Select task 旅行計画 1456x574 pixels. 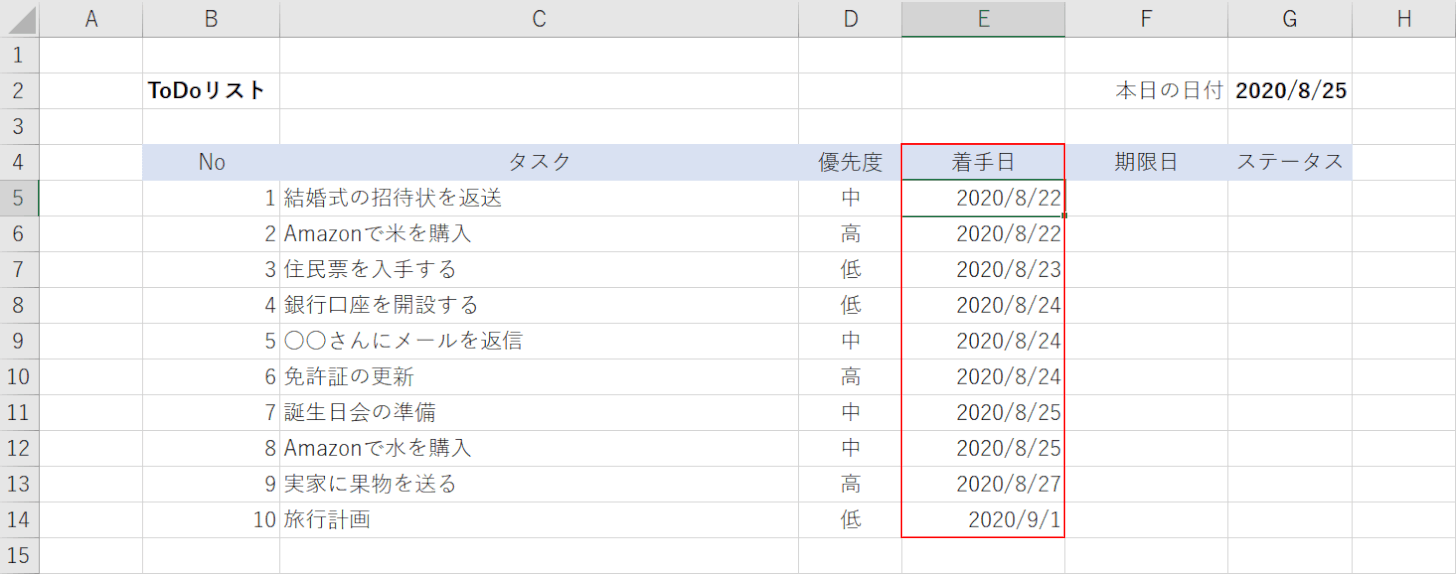[x=539, y=520]
